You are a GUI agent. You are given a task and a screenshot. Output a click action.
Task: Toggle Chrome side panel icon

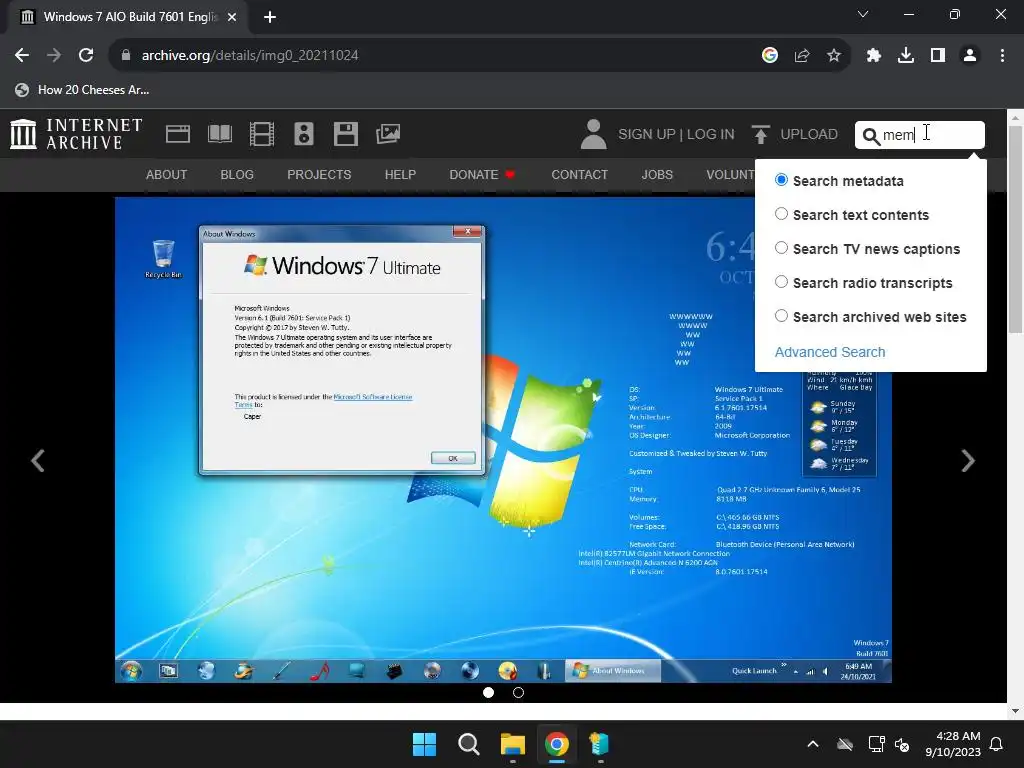click(x=938, y=56)
